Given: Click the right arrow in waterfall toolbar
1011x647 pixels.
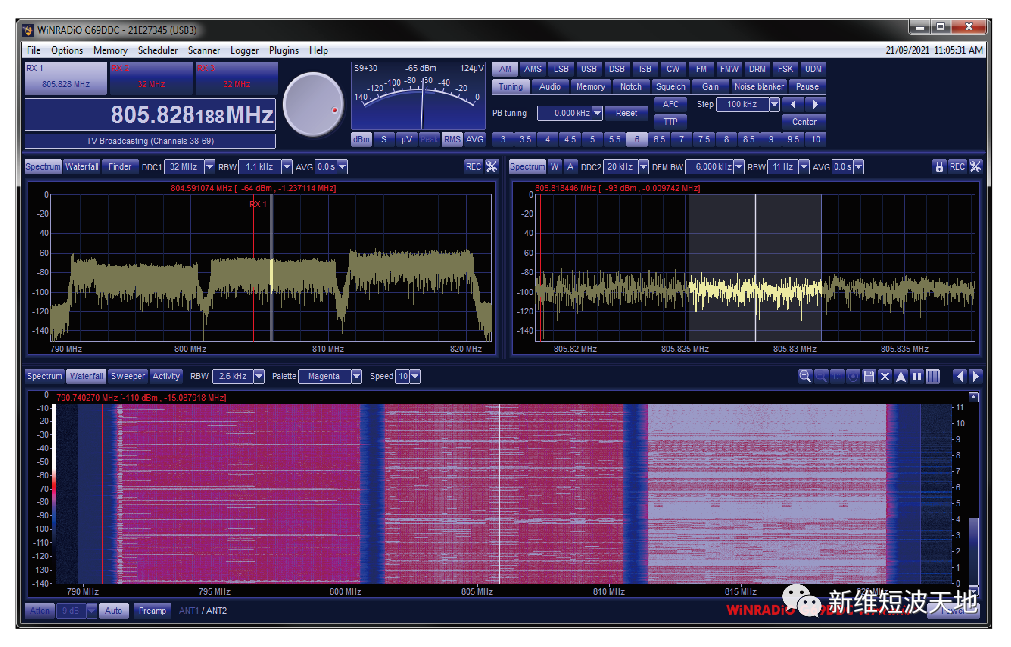Looking at the screenshot, I should pyautogui.click(x=976, y=376).
